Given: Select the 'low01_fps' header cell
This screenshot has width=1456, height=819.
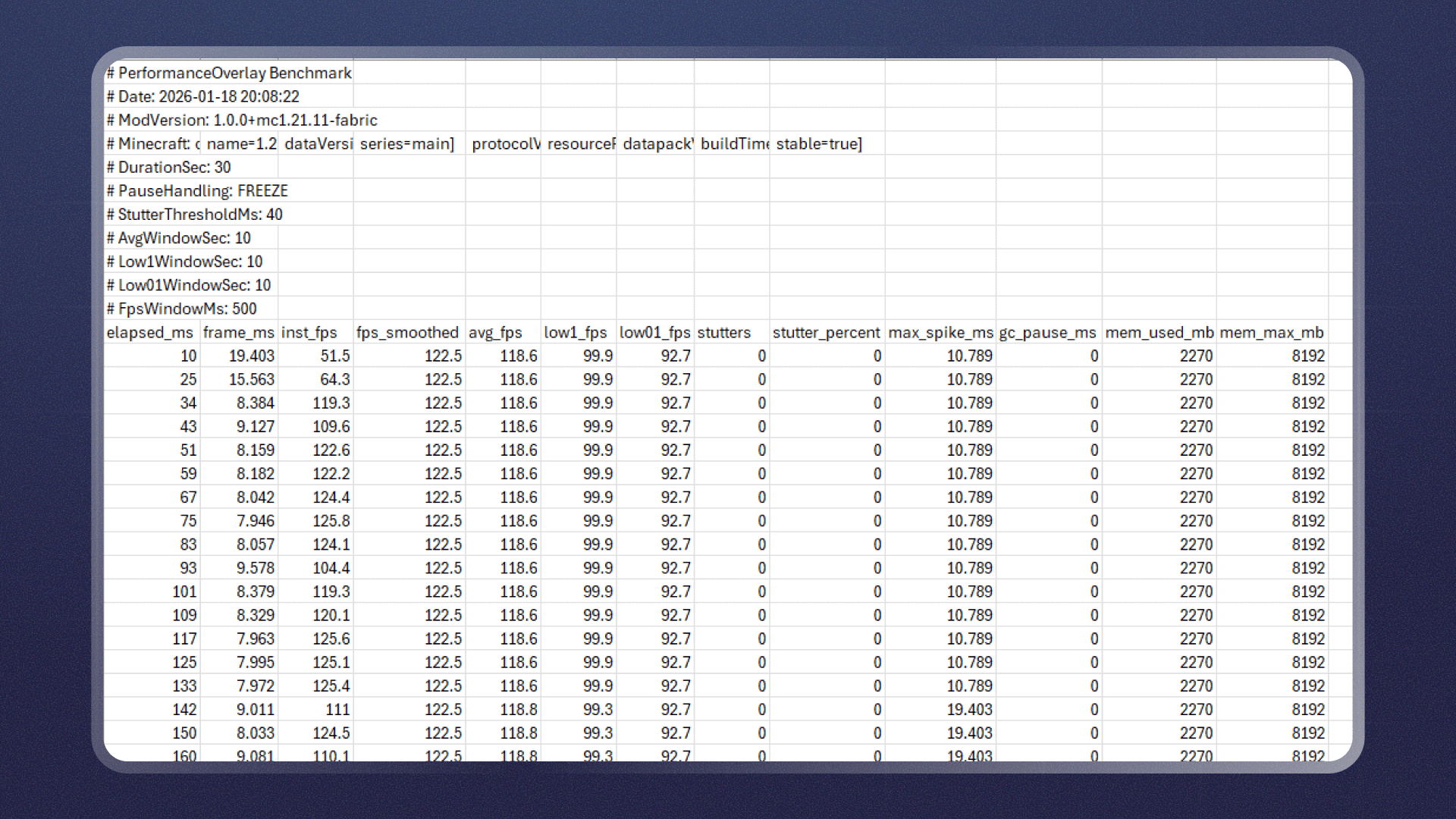Looking at the screenshot, I should (x=655, y=332).
